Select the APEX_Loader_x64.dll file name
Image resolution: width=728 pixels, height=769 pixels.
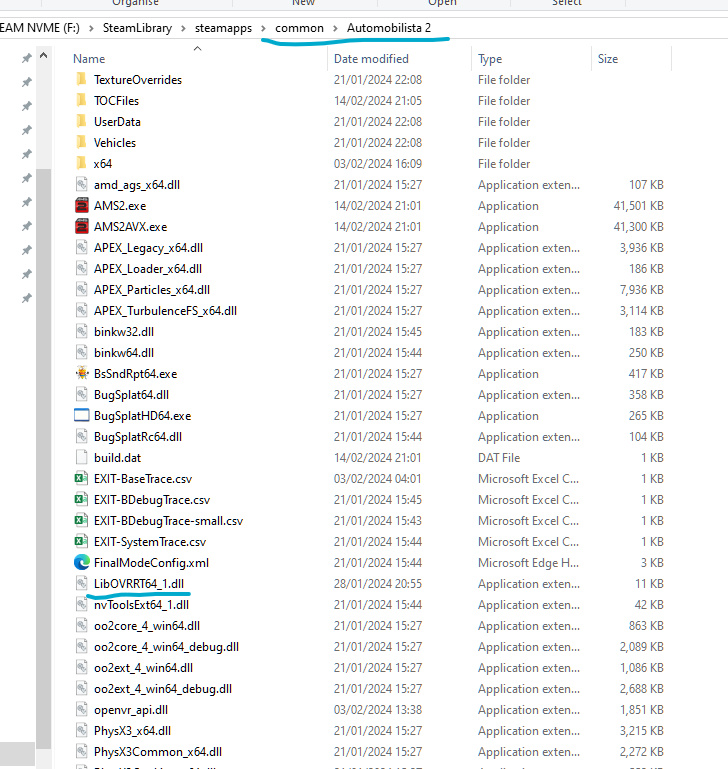click(x=148, y=269)
